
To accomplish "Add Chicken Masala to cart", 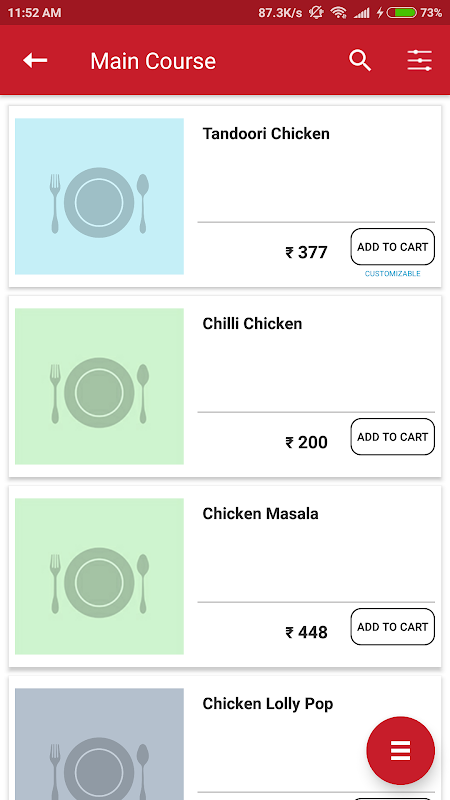I will pos(392,627).
